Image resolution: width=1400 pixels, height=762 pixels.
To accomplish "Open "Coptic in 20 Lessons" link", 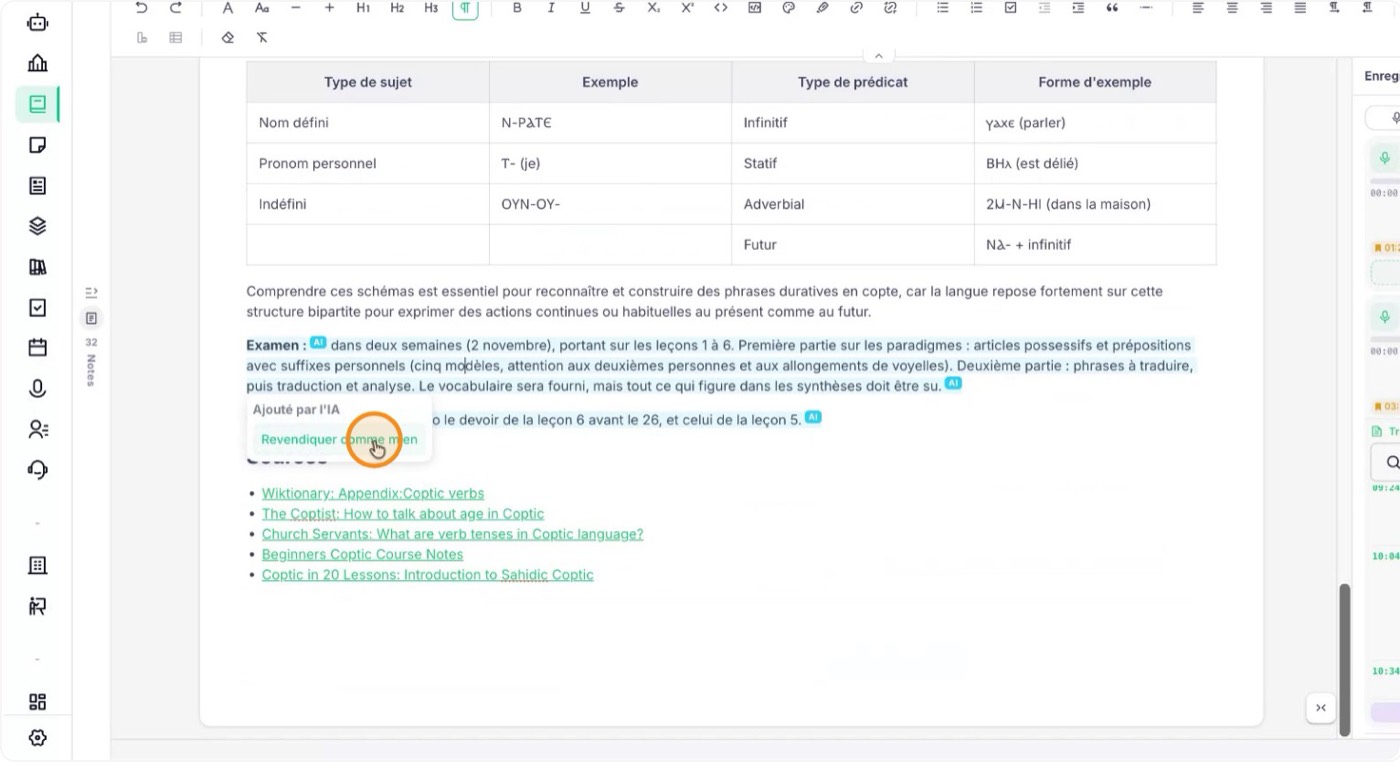I will [x=428, y=575].
